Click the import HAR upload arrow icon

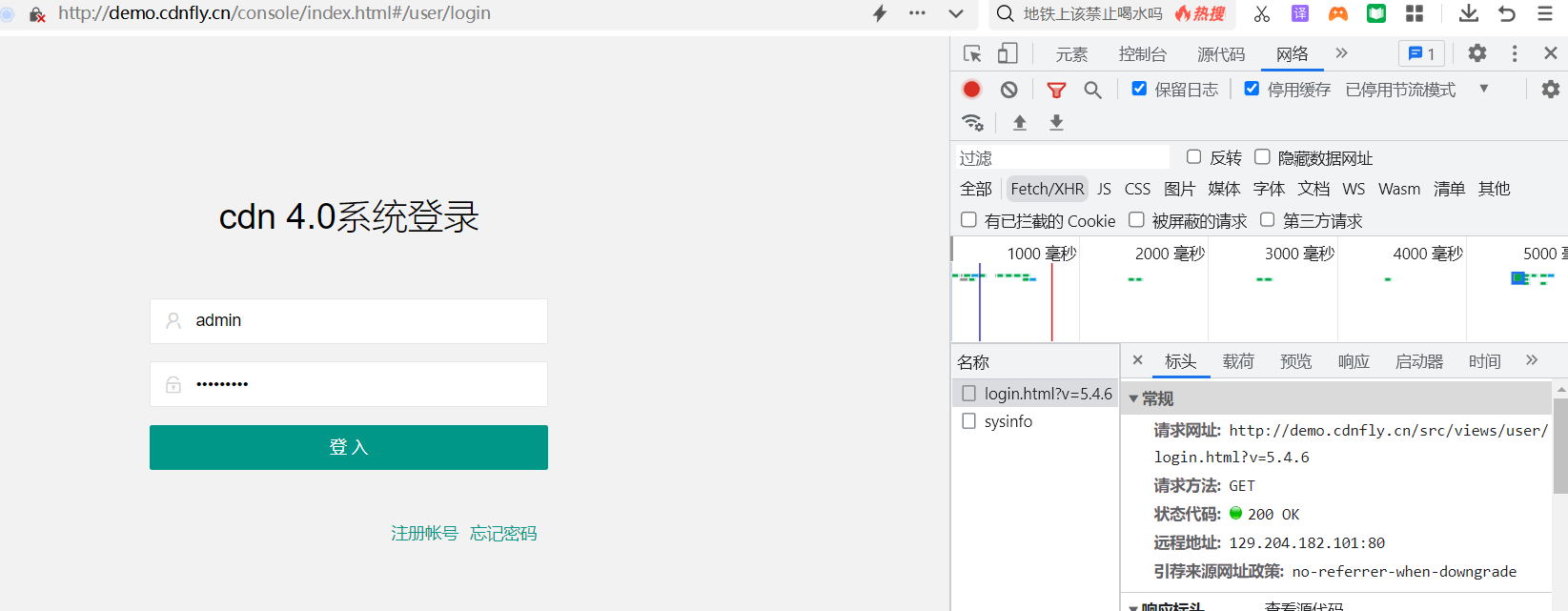(x=1019, y=122)
